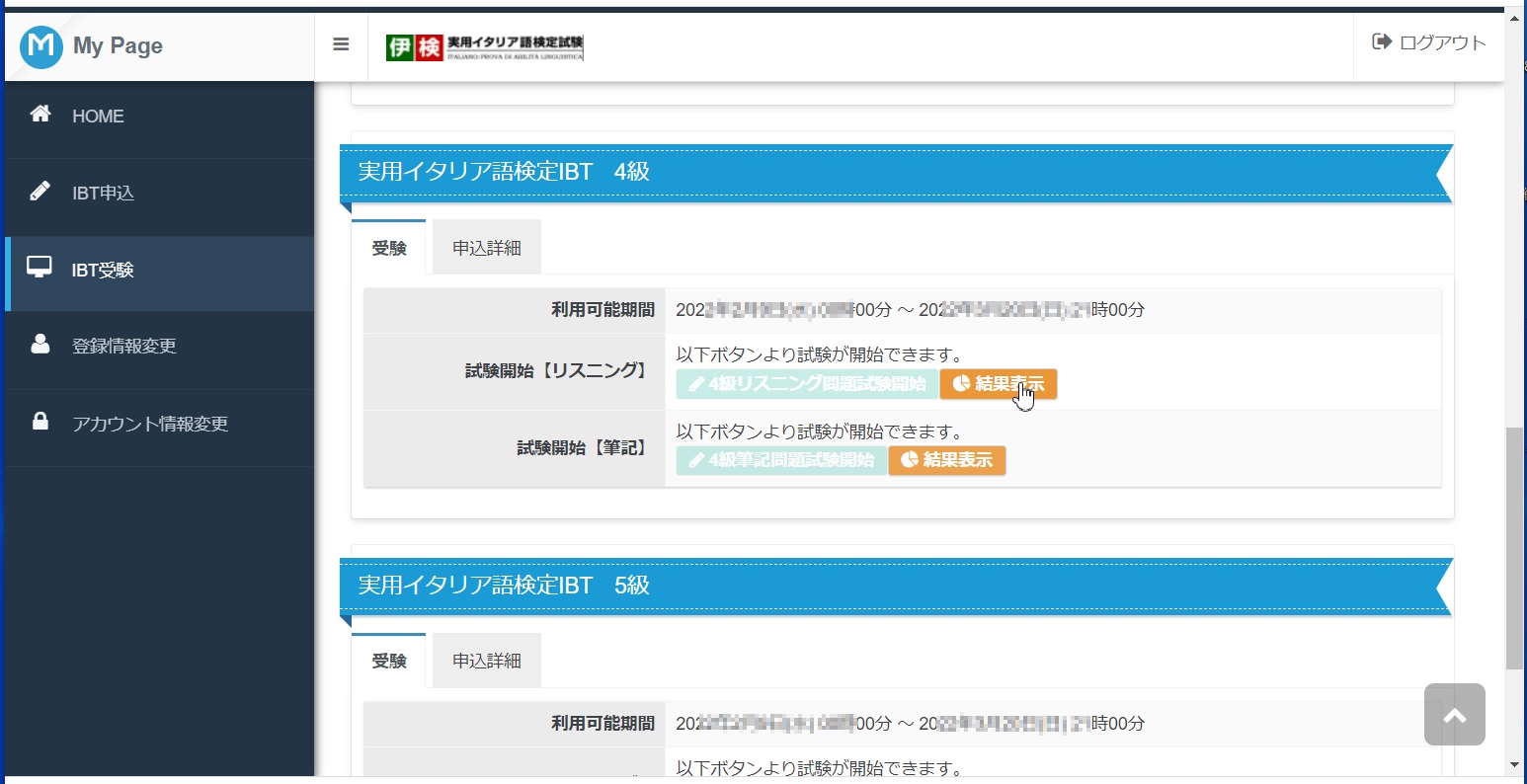The width and height of the screenshot is (1527, 784).
Task: Start 4級筆記問題試験開始 button
Action: (x=781, y=460)
